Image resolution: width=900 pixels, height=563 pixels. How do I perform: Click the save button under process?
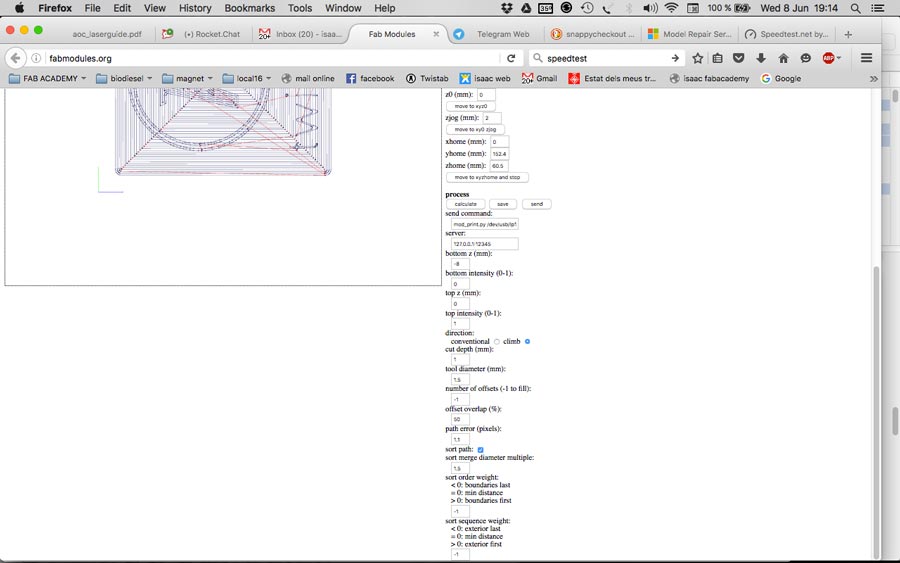pos(503,204)
